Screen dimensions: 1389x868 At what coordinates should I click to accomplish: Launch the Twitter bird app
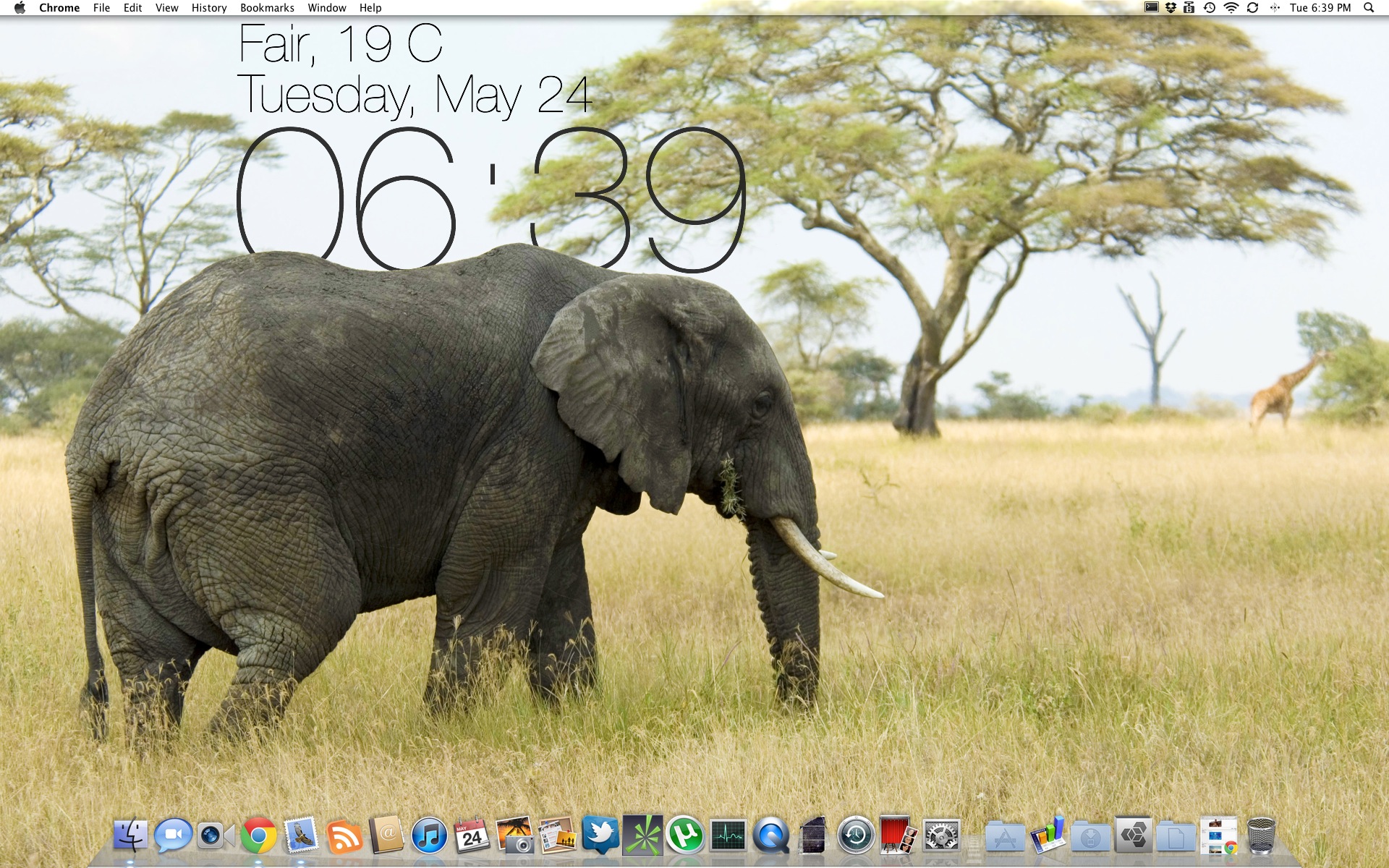(x=600, y=836)
